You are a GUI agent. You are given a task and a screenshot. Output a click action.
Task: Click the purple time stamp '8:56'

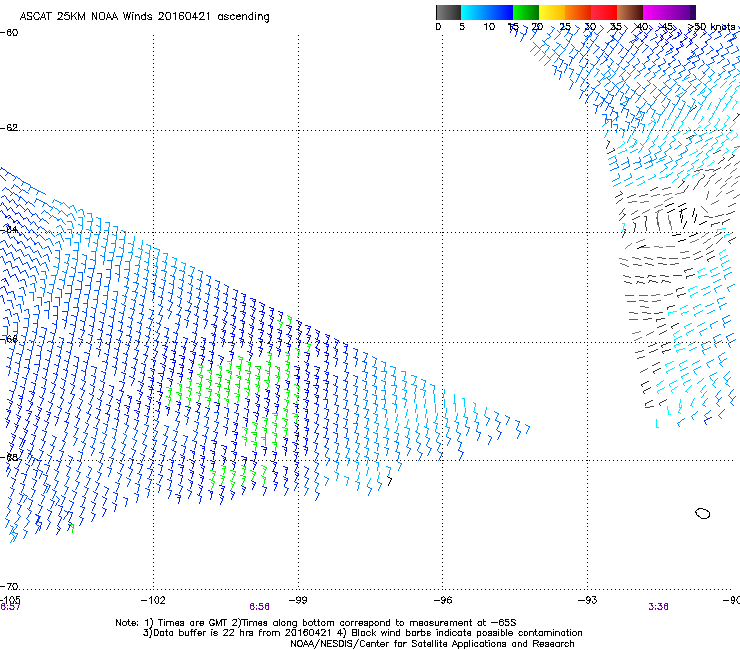260,607
